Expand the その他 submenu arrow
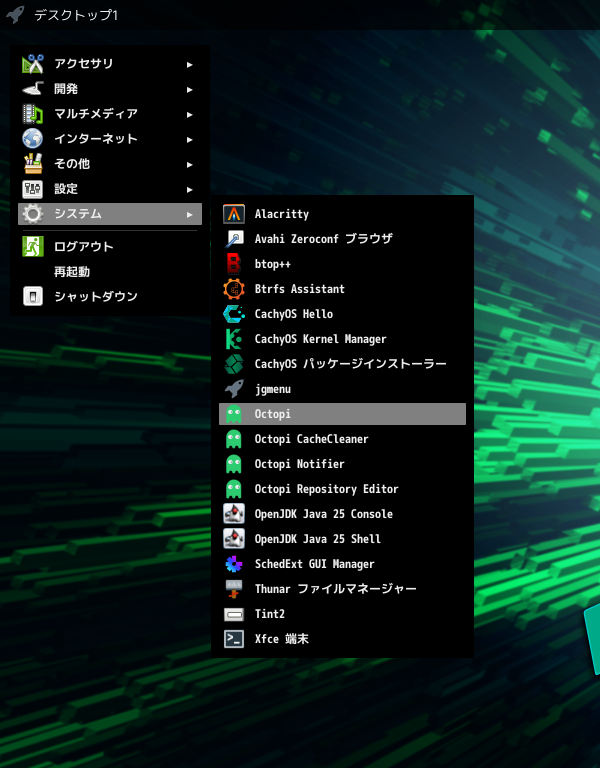 (190, 165)
